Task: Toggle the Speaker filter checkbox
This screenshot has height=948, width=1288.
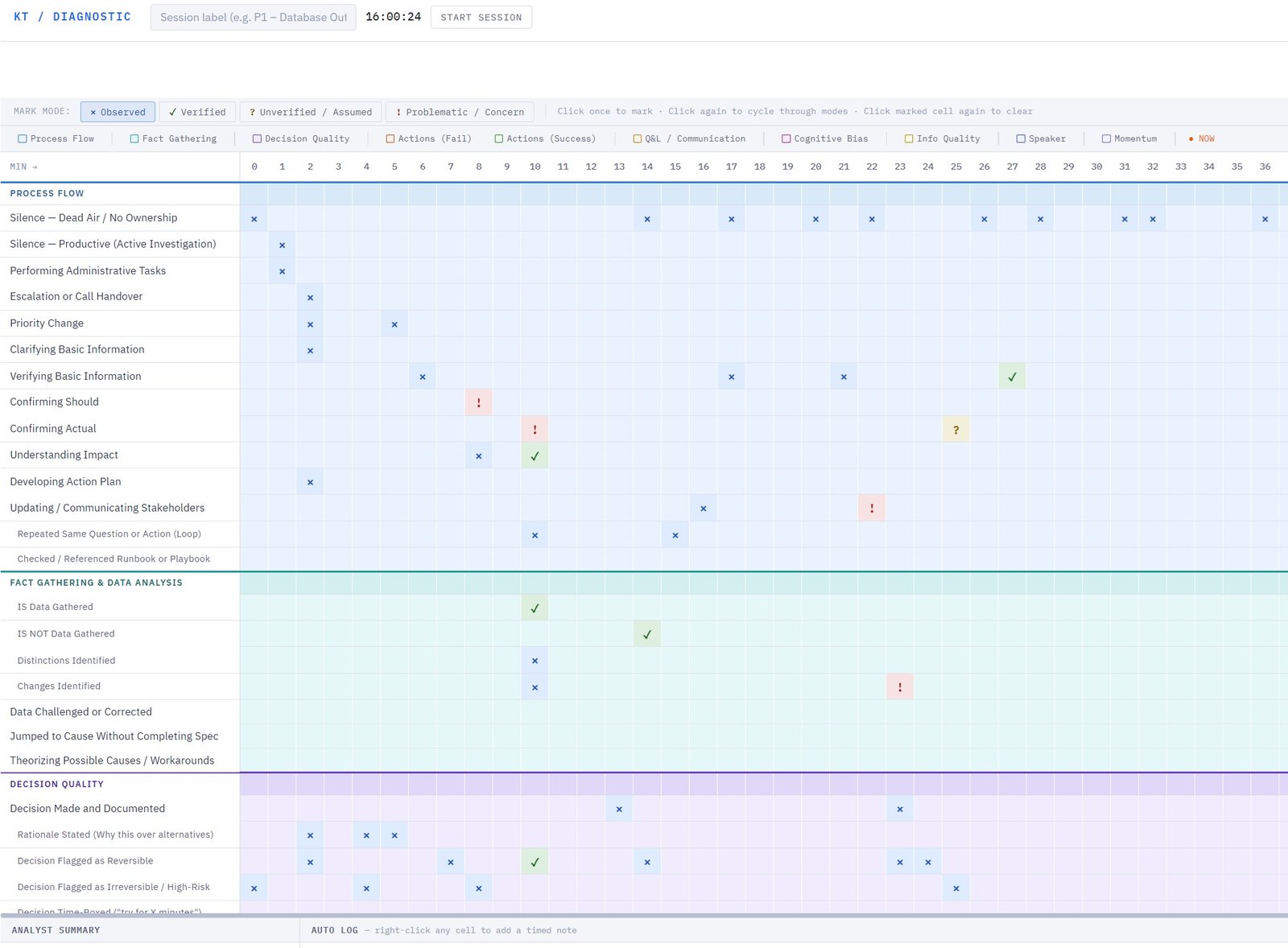Action: click(1021, 138)
